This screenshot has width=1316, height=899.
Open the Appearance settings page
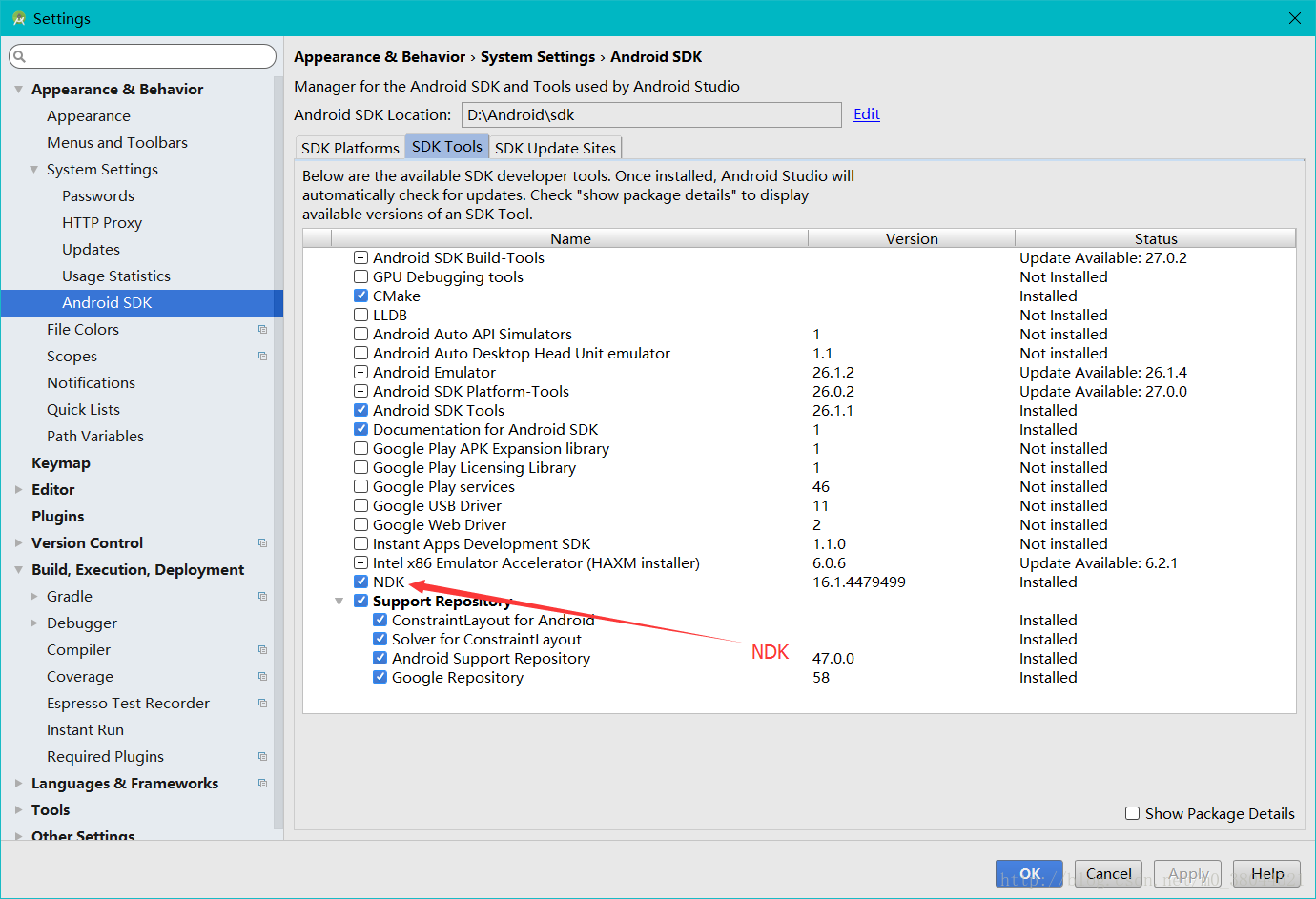coord(89,116)
